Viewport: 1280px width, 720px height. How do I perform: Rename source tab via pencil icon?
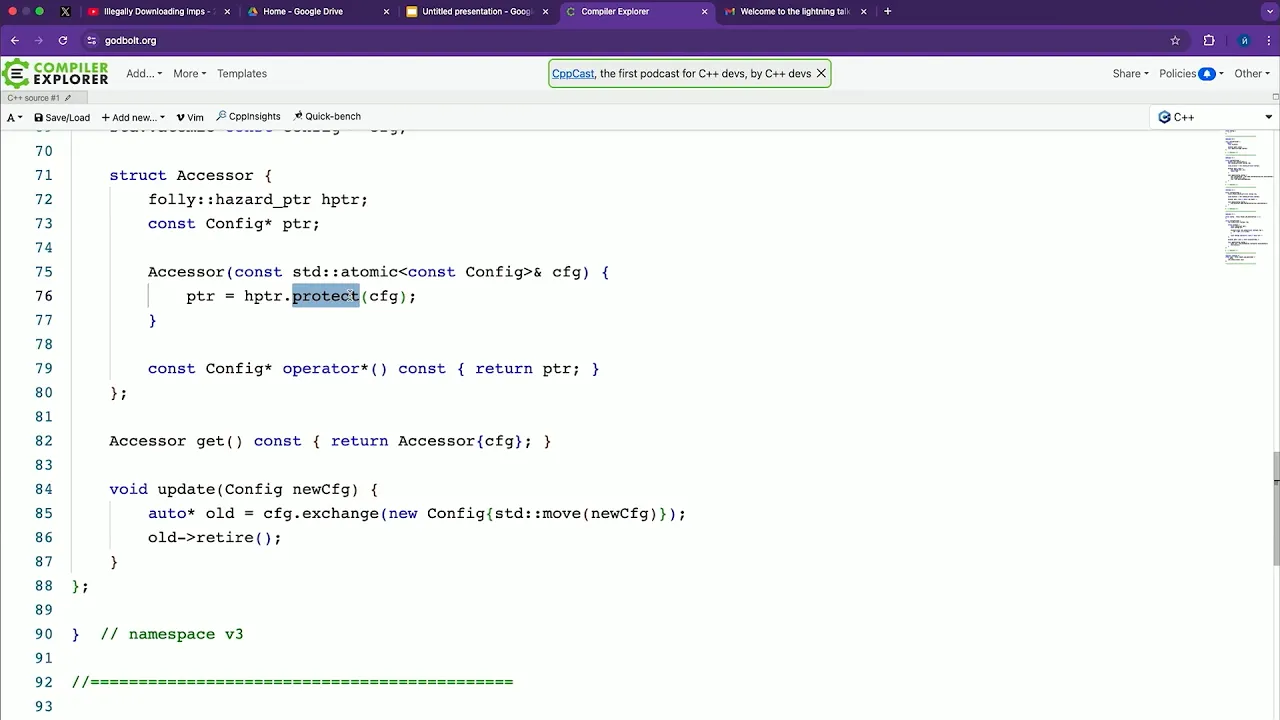click(x=69, y=98)
